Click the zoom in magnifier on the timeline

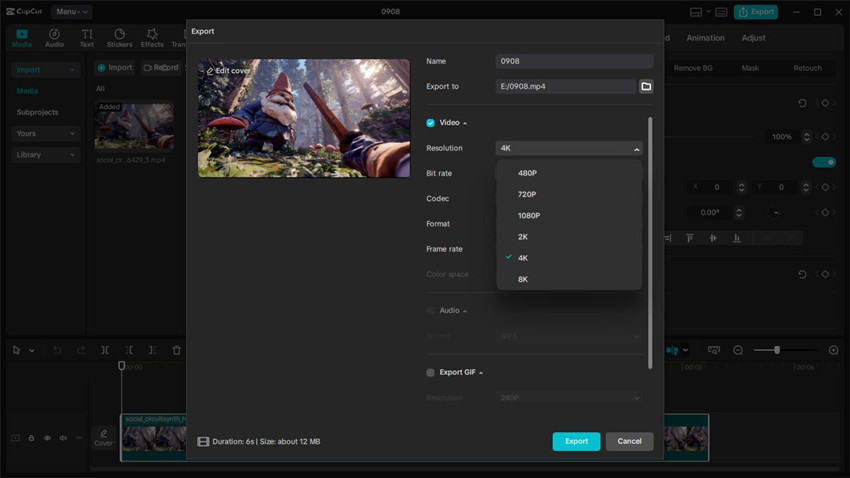tap(834, 350)
